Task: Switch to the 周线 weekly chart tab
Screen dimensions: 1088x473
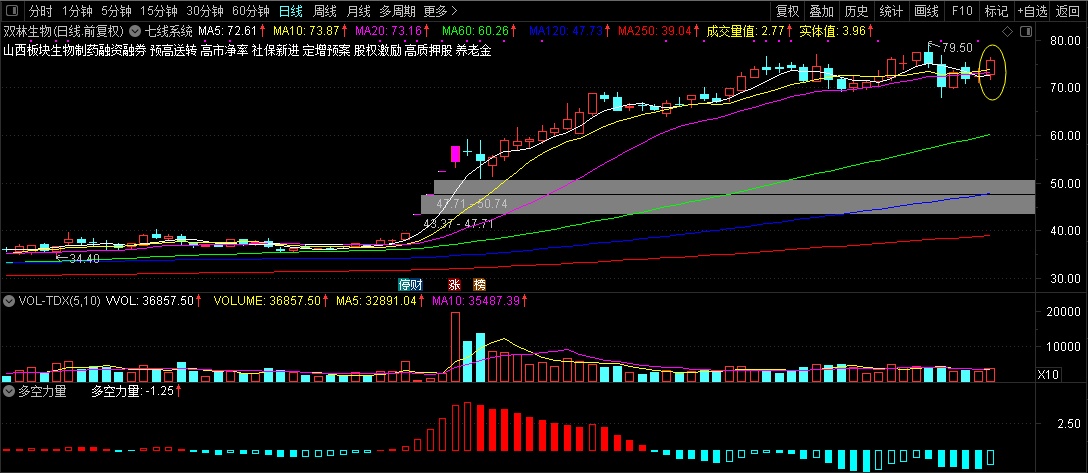Action: click(325, 12)
